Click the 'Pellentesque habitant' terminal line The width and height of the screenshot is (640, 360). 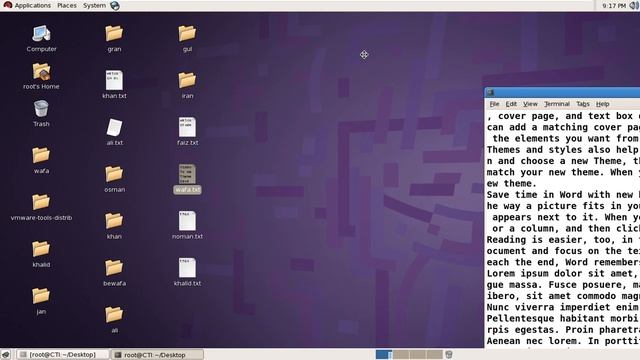tap(563, 318)
